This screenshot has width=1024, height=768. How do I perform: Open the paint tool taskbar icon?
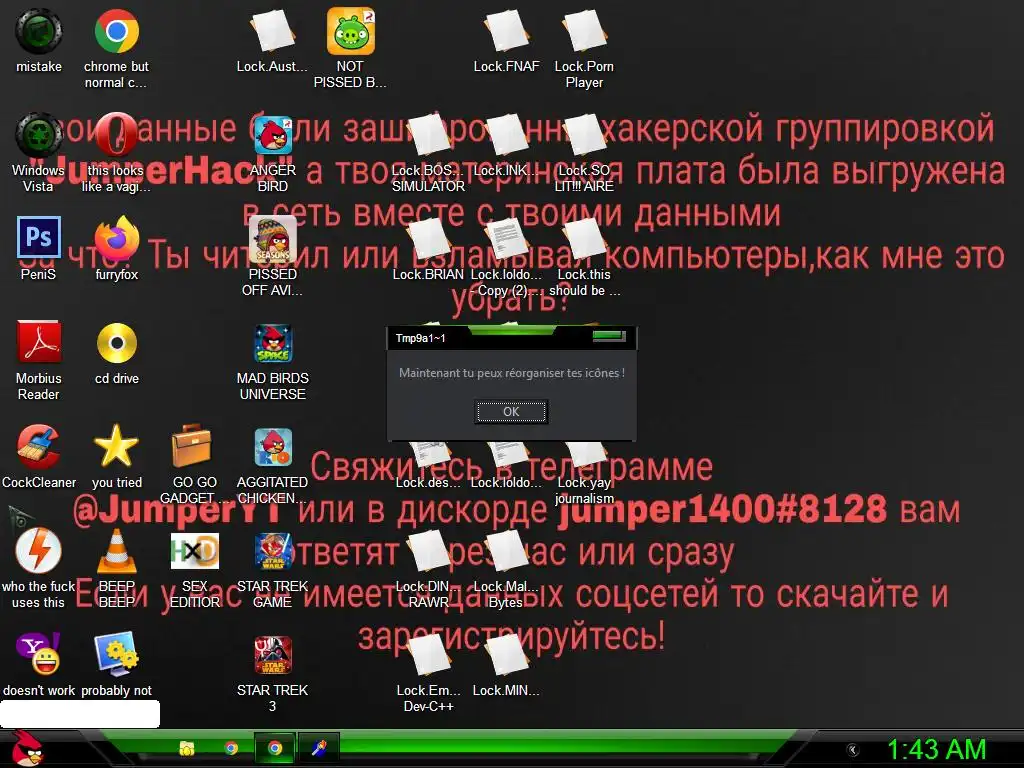click(x=319, y=748)
